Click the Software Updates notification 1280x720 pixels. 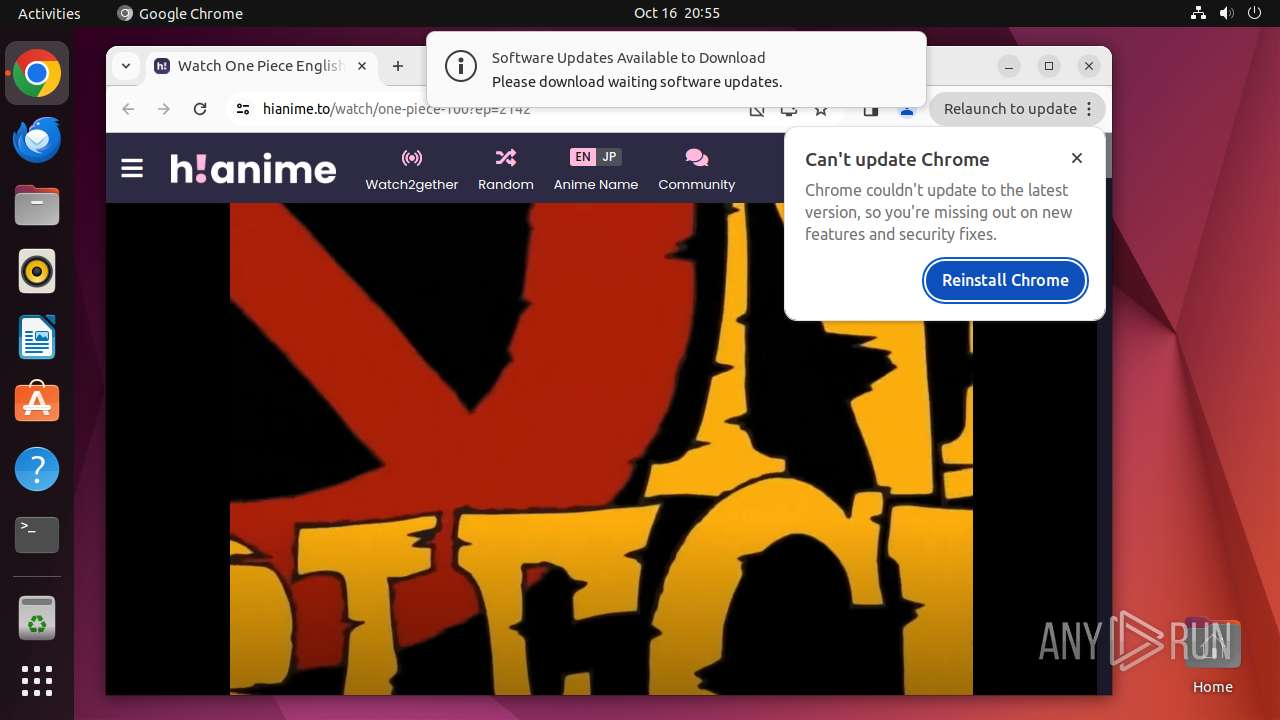pos(676,69)
